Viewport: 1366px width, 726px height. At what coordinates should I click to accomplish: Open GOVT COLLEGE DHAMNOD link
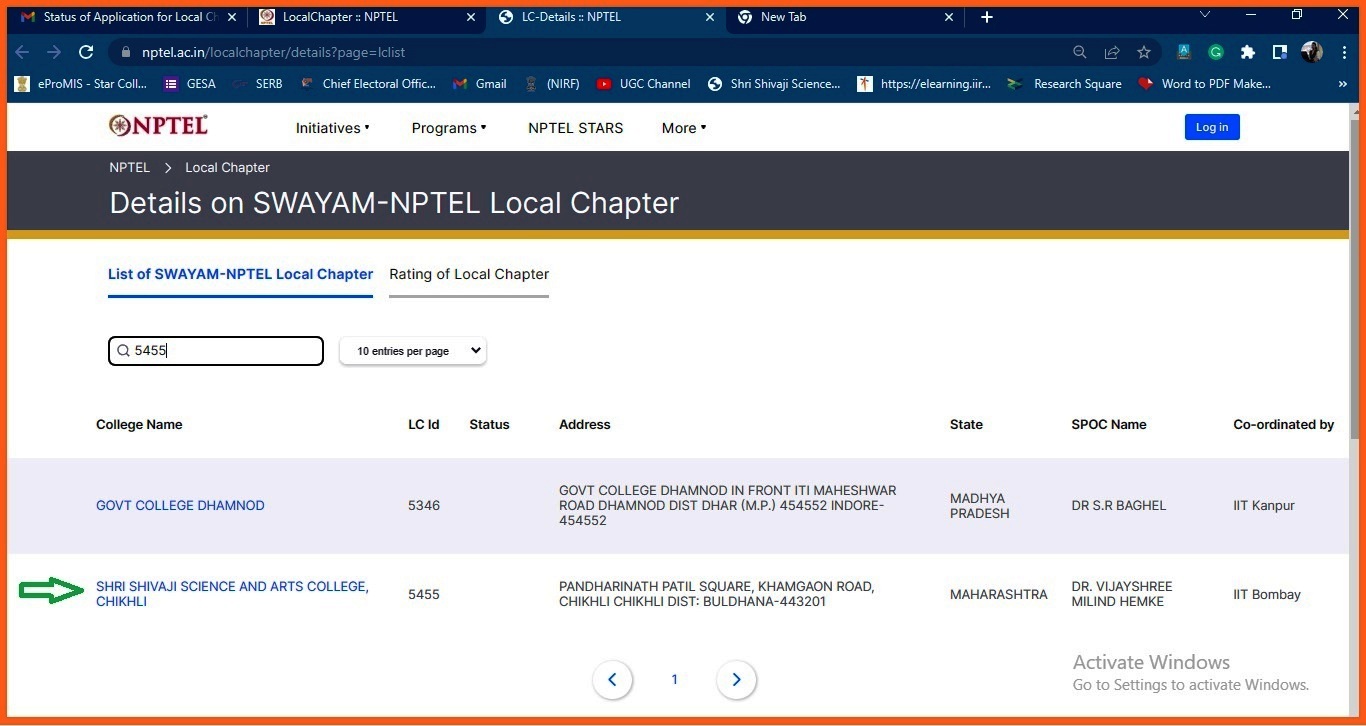point(180,506)
